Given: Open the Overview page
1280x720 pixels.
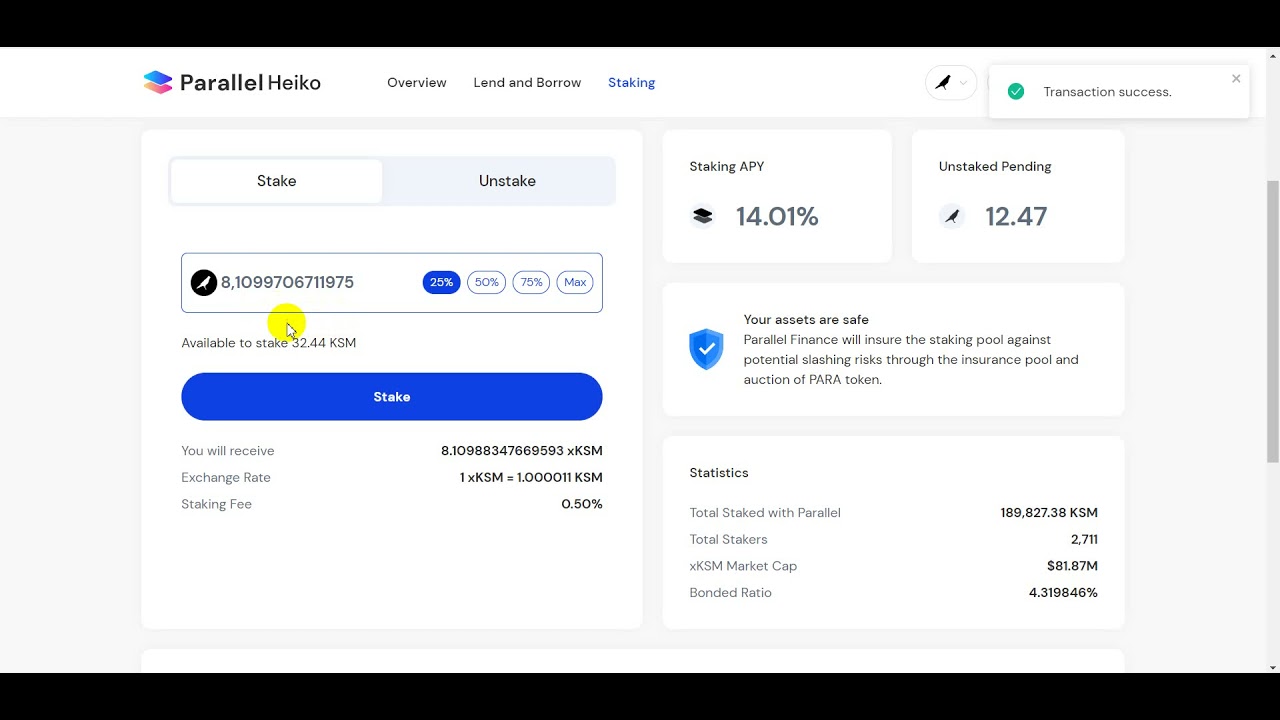Looking at the screenshot, I should [417, 83].
